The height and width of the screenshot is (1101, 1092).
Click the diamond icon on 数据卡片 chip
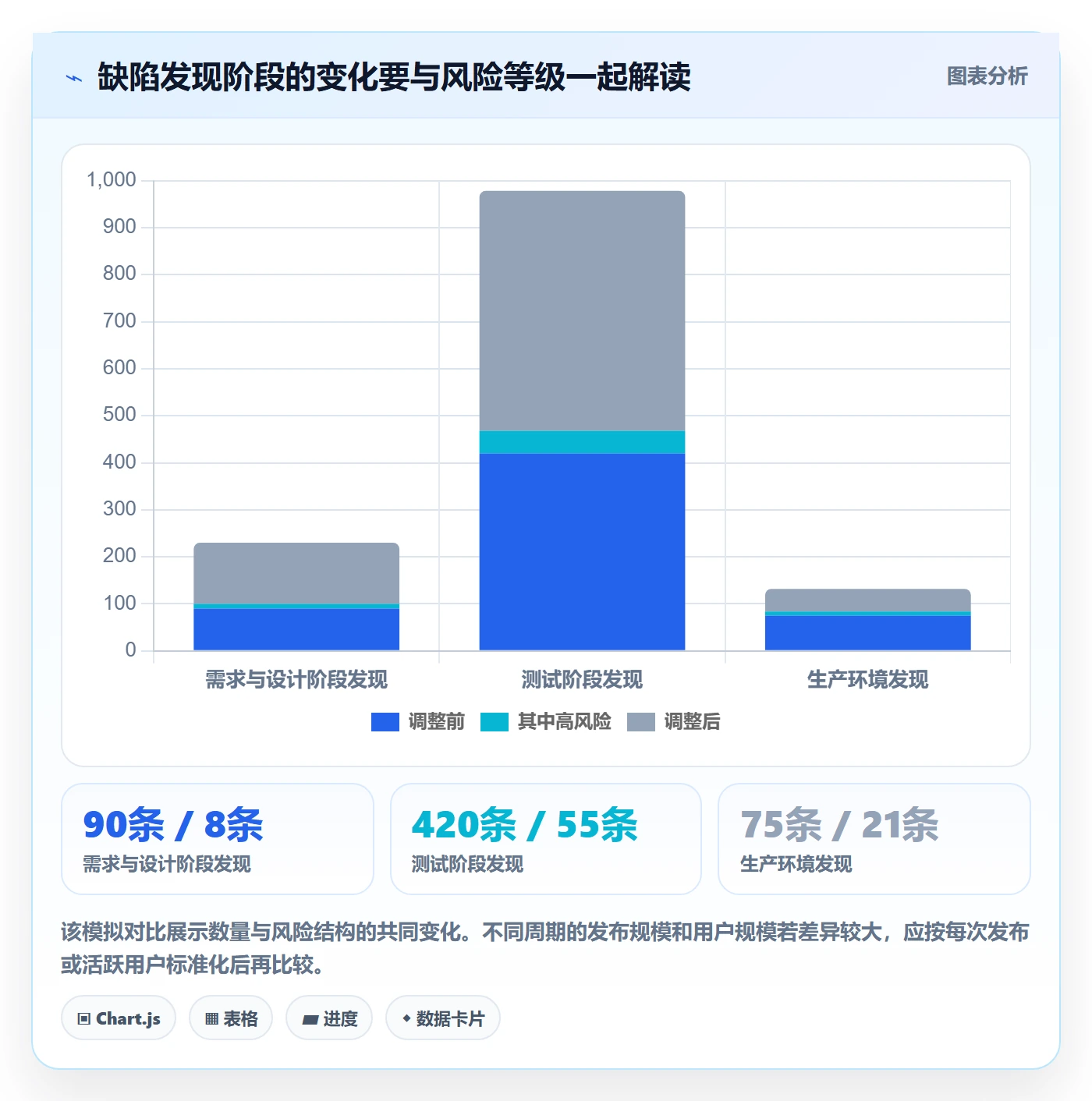pyautogui.click(x=406, y=1018)
